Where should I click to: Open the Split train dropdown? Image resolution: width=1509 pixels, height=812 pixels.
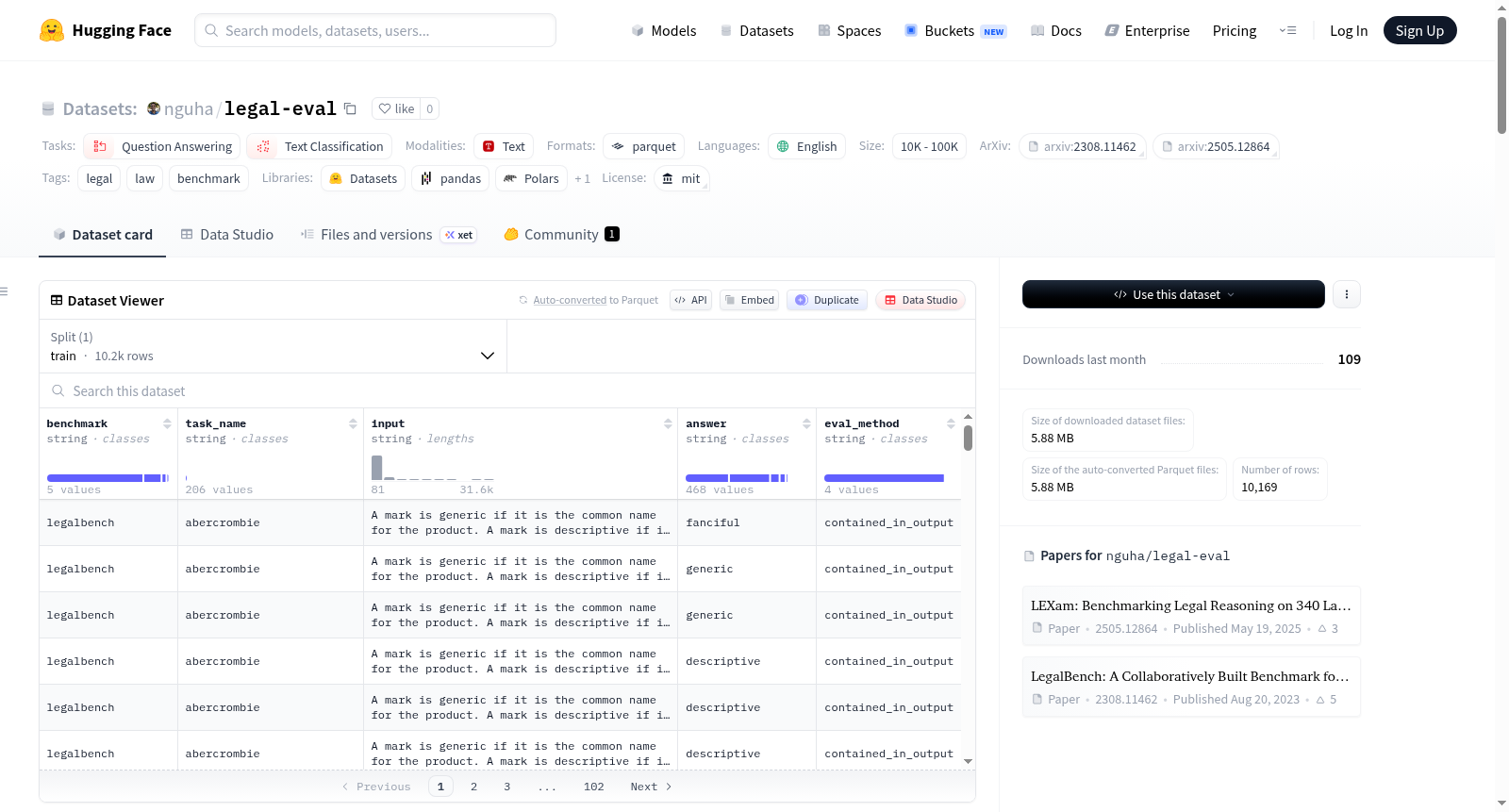(273, 346)
